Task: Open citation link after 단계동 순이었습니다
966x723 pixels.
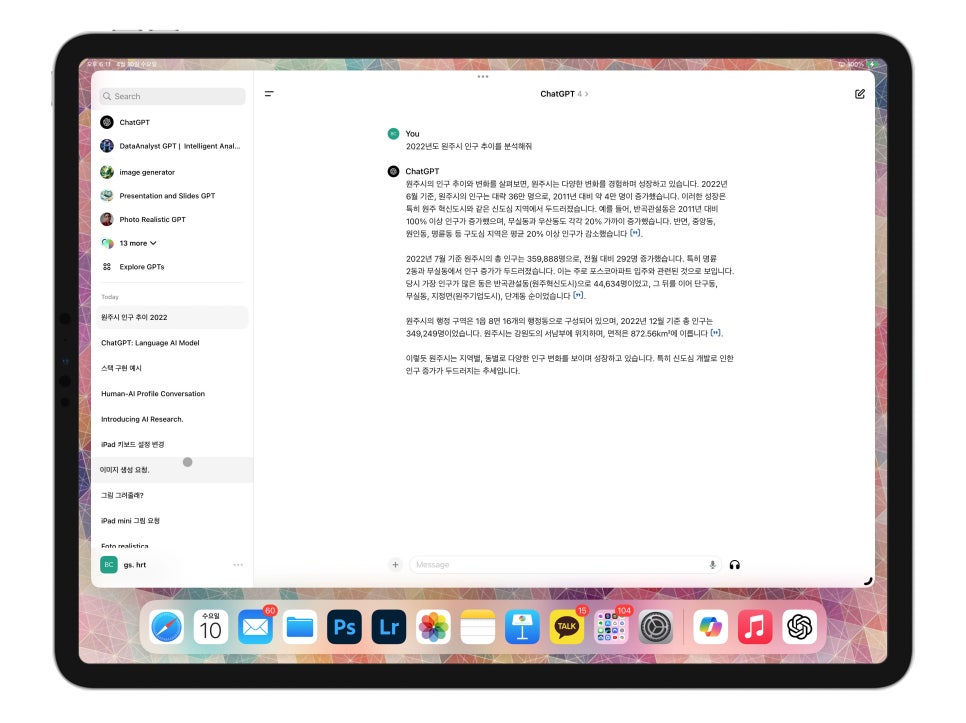Action: 578,295
